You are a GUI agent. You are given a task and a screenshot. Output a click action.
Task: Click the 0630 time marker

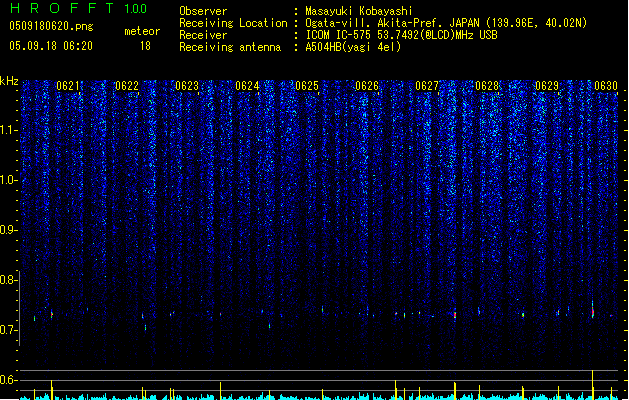tap(606, 86)
